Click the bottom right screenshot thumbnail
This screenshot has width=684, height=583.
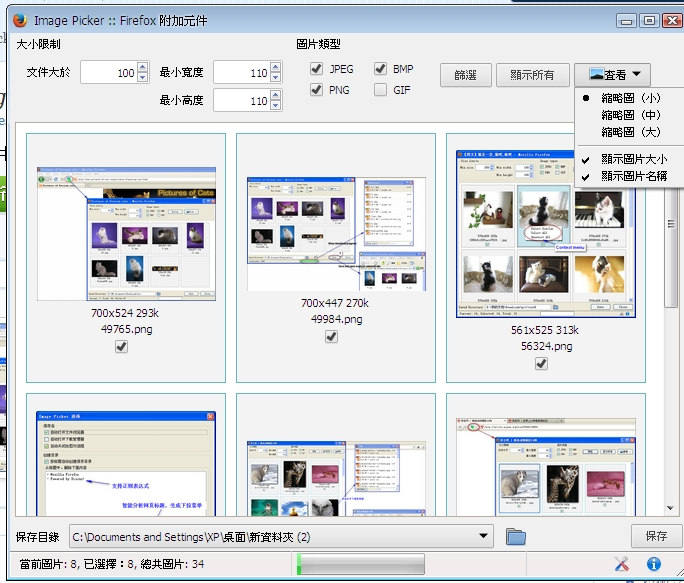pos(546,467)
